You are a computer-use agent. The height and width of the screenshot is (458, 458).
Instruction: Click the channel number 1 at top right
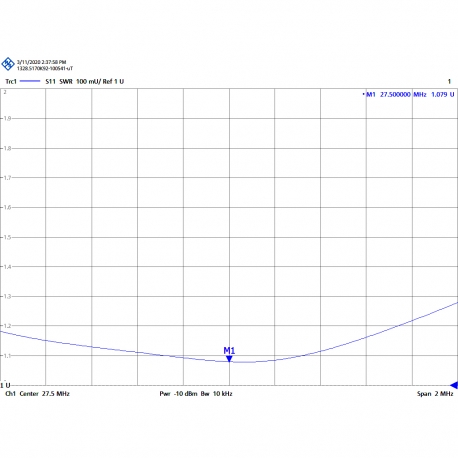pos(449,81)
